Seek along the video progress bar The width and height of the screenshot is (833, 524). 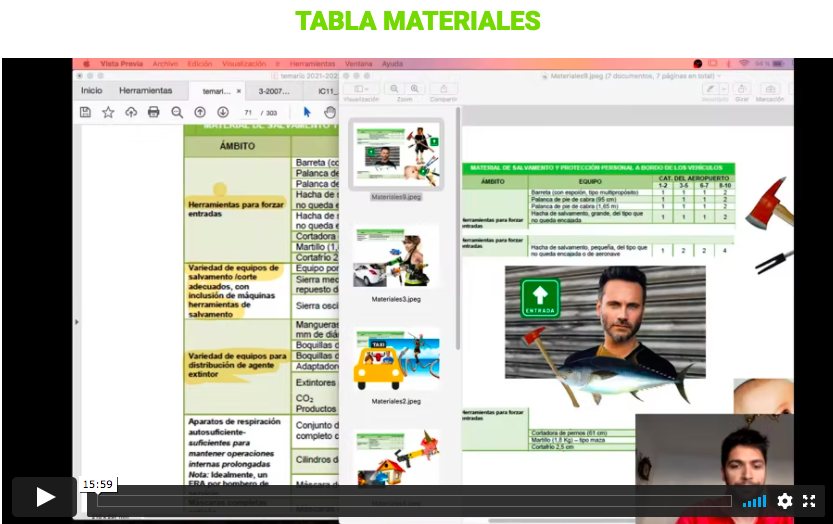click(x=414, y=501)
